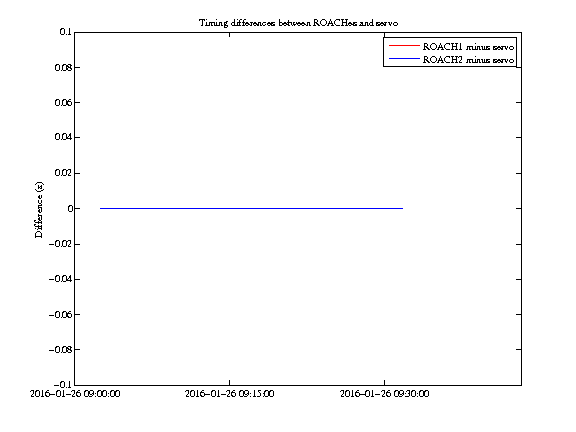Click the '2016-01-26 09:15:00' x-axis label
Screen dimensions: 576x432
click(x=229, y=394)
